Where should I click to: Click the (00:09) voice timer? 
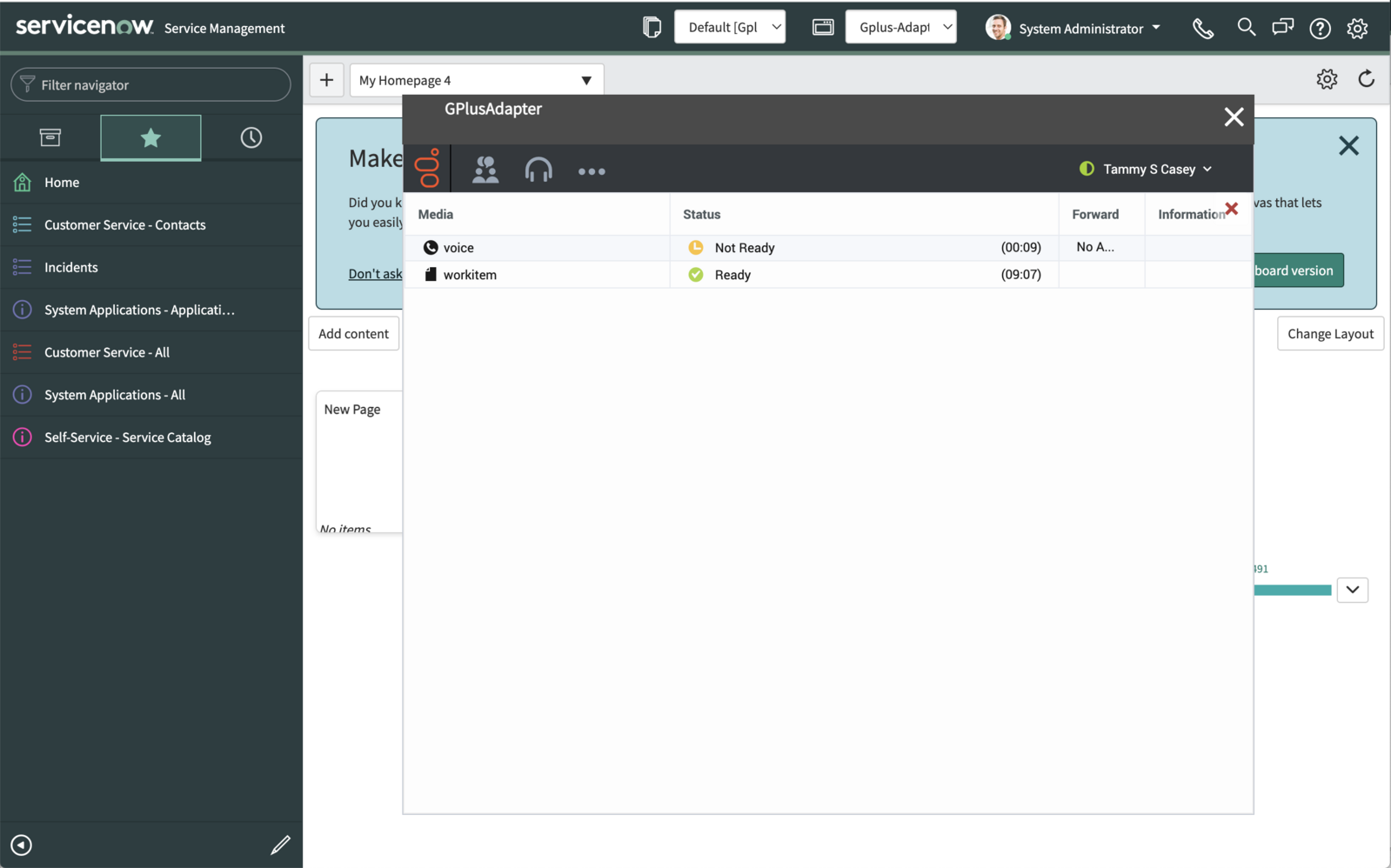1020,247
